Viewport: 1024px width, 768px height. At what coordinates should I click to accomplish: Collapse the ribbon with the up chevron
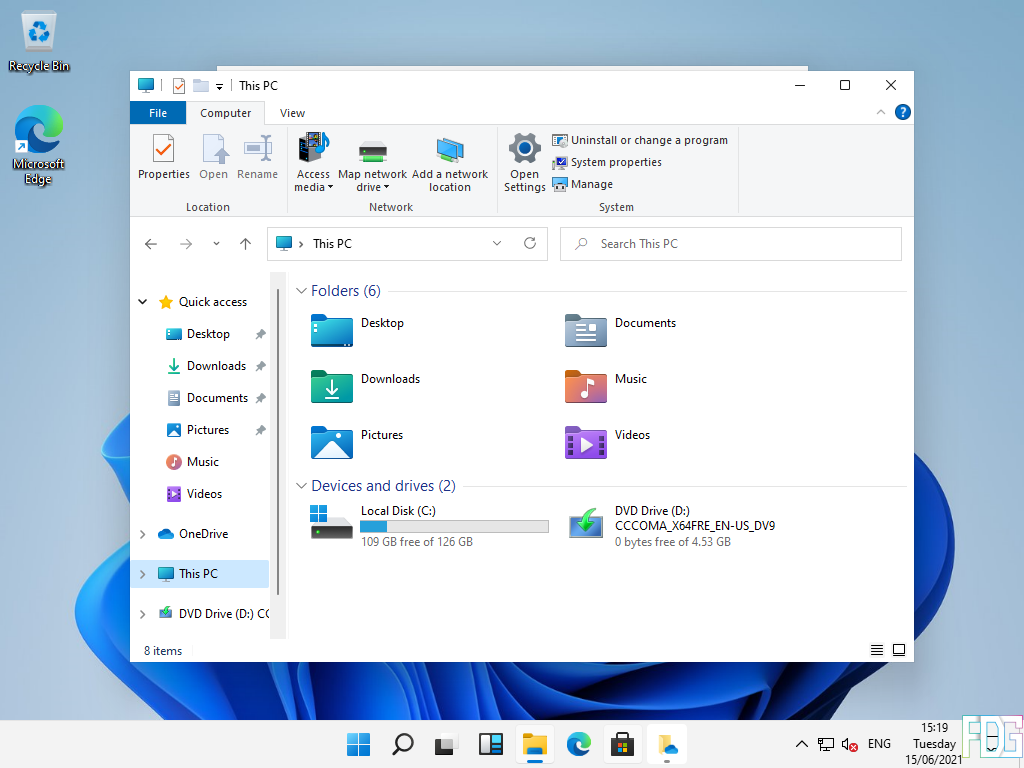(880, 112)
